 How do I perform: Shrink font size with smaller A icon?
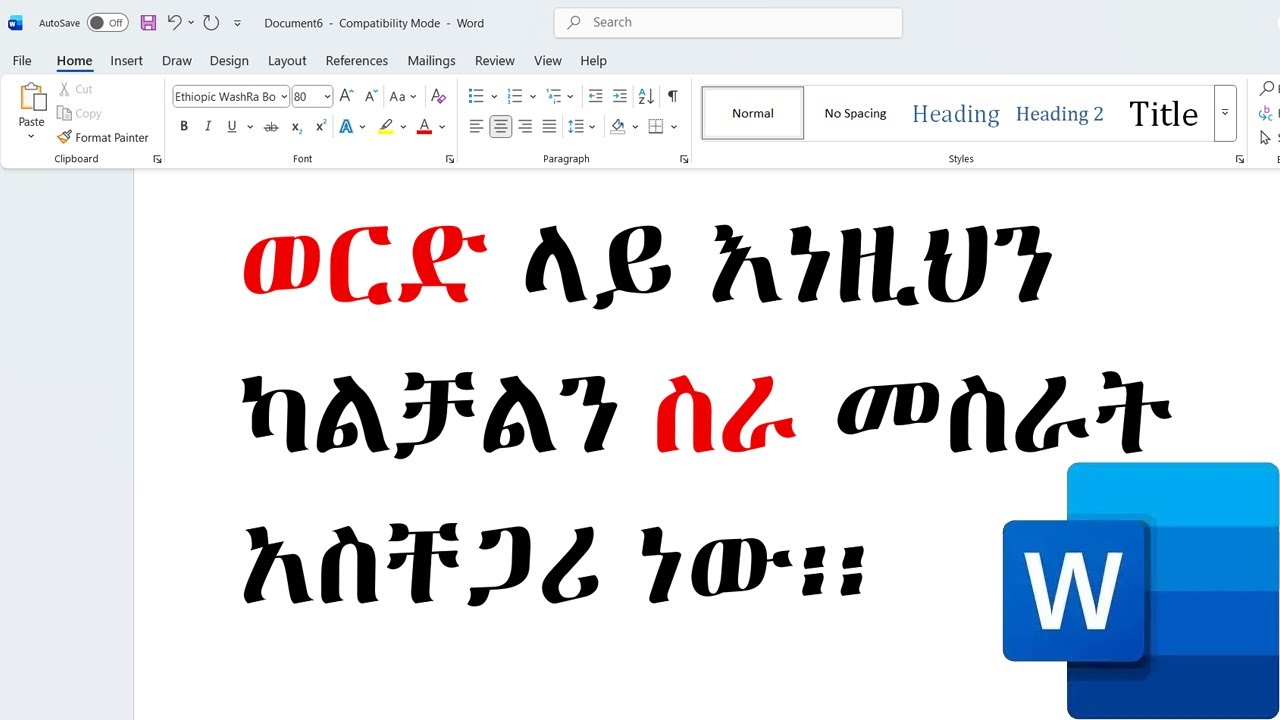[371, 96]
